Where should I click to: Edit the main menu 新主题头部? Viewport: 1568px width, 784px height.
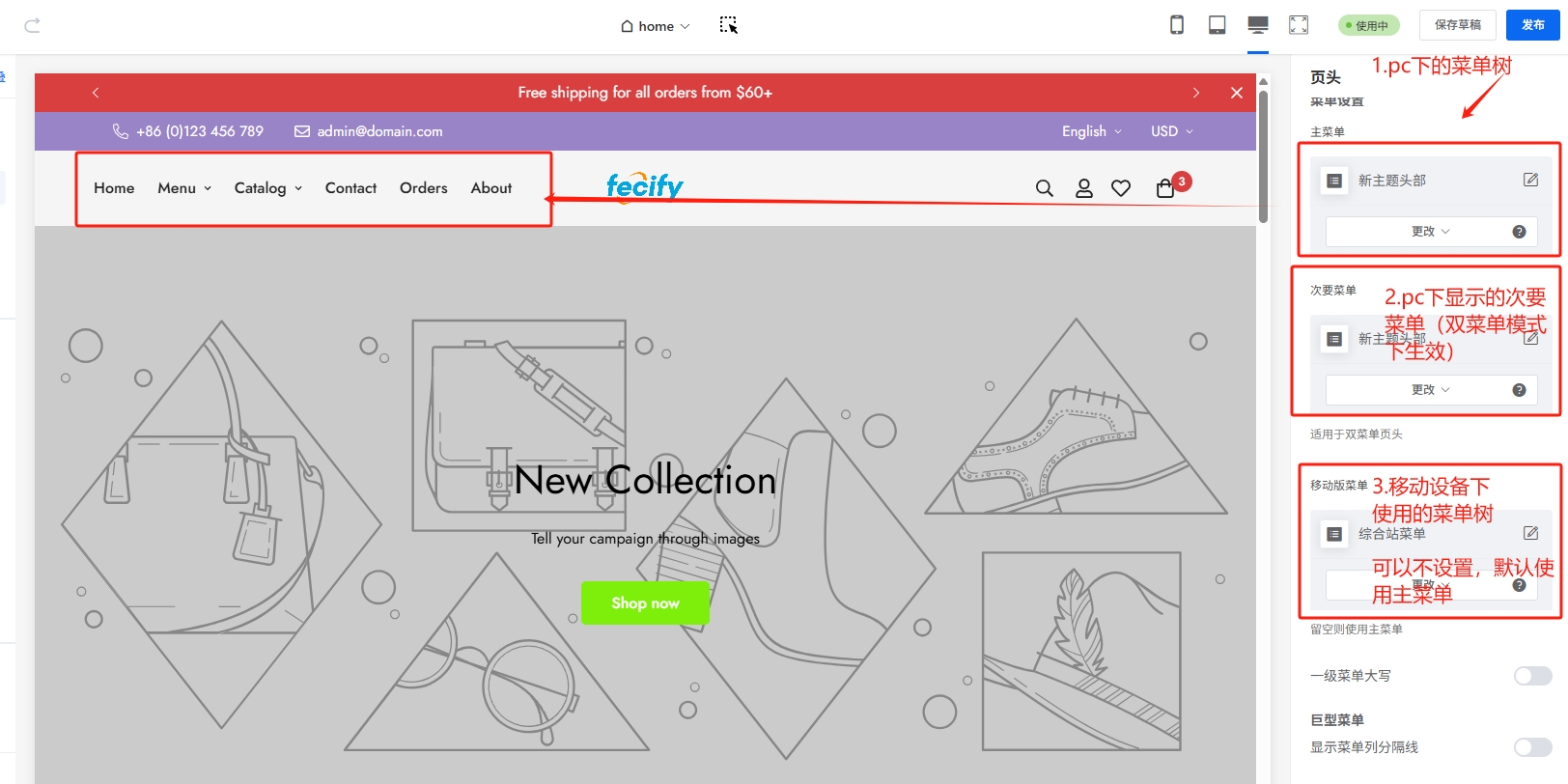pyautogui.click(x=1530, y=180)
